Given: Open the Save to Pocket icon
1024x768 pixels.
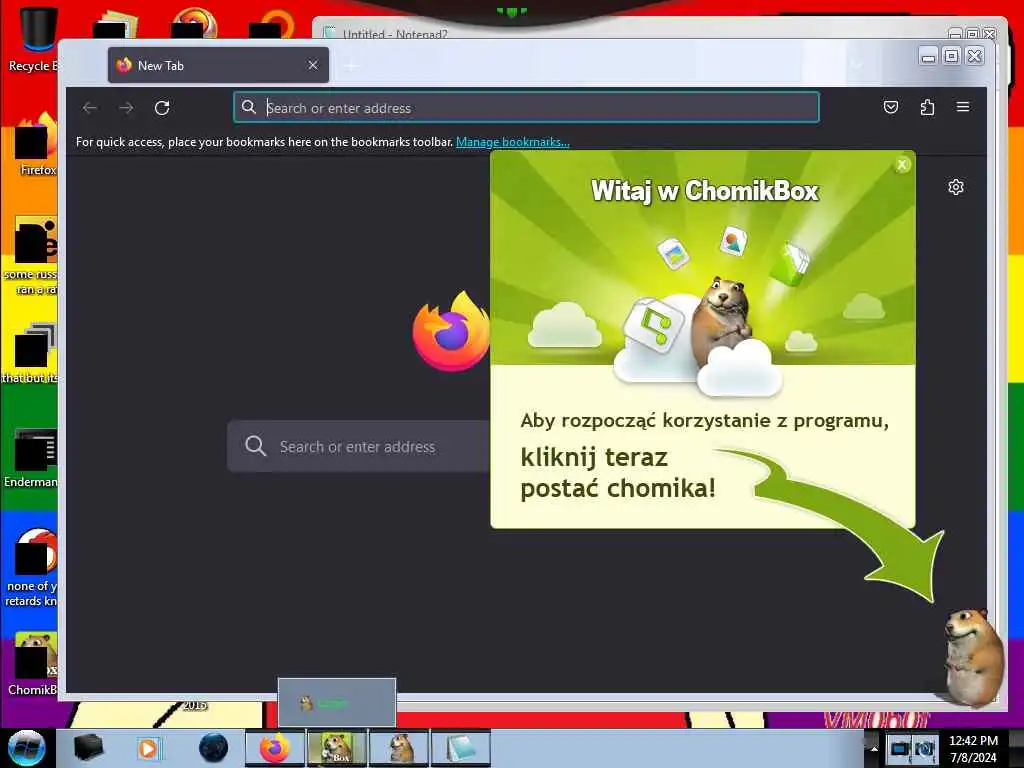Looking at the screenshot, I should [x=891, y=107].
